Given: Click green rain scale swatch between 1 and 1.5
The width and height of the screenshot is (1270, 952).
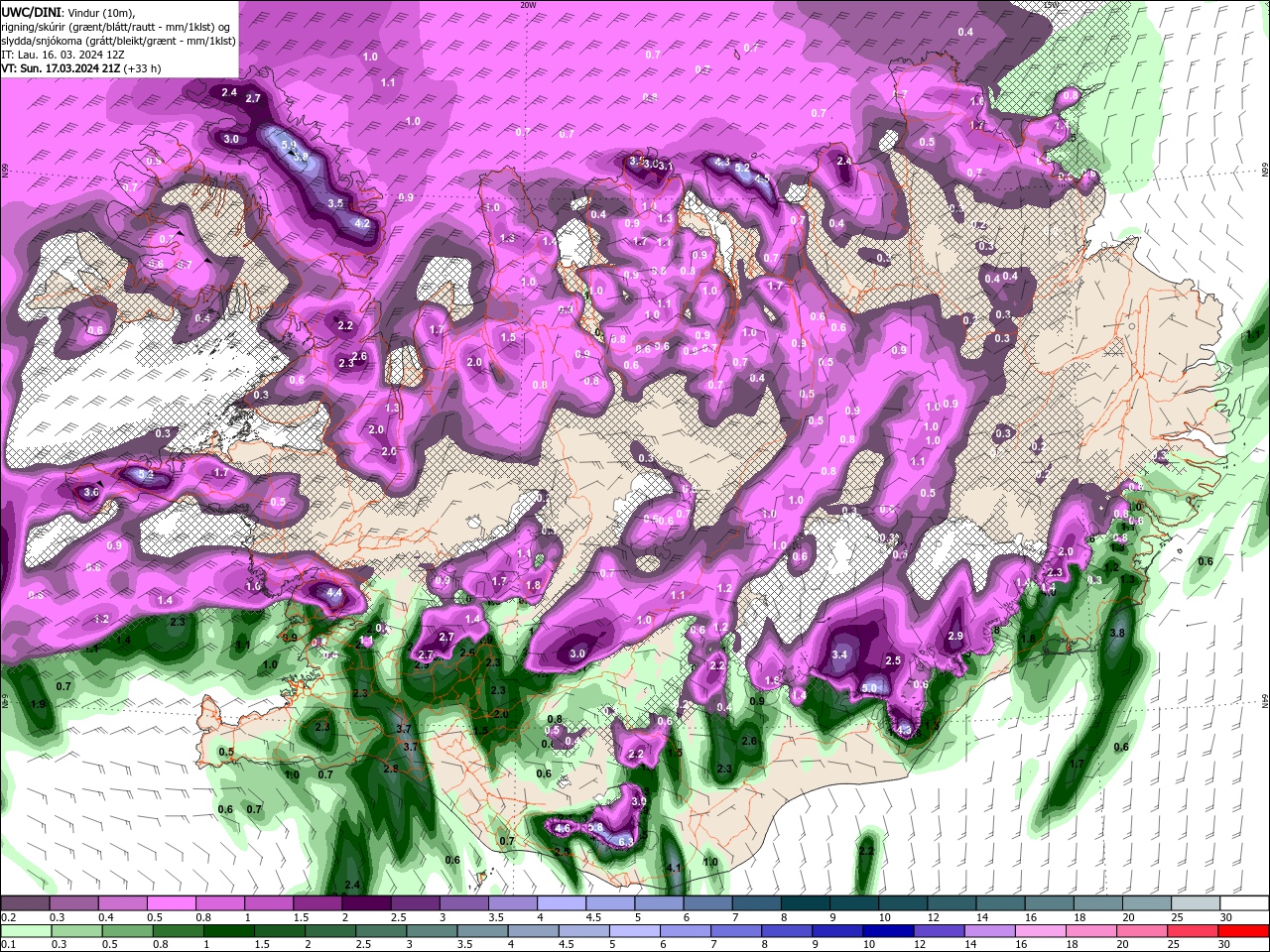Looking at the screenshot, I should tap(229, 931).
